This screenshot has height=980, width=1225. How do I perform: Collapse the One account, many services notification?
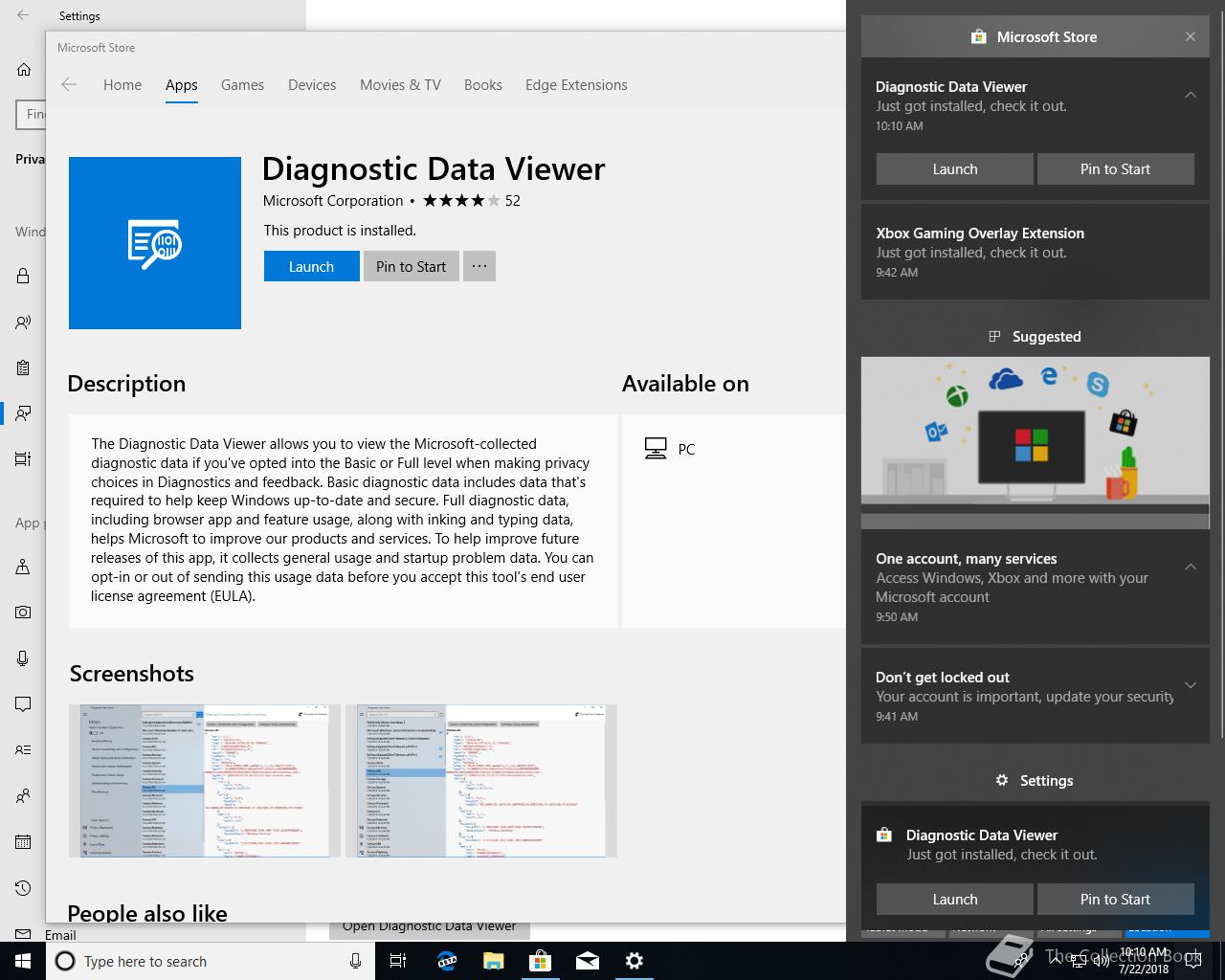click(1191, 567)
